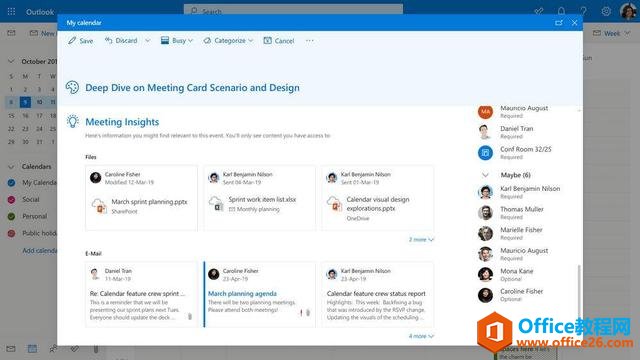640x360 pixels.
Task: Open March sprint planning.pptx file card
Action: (141, 198)
